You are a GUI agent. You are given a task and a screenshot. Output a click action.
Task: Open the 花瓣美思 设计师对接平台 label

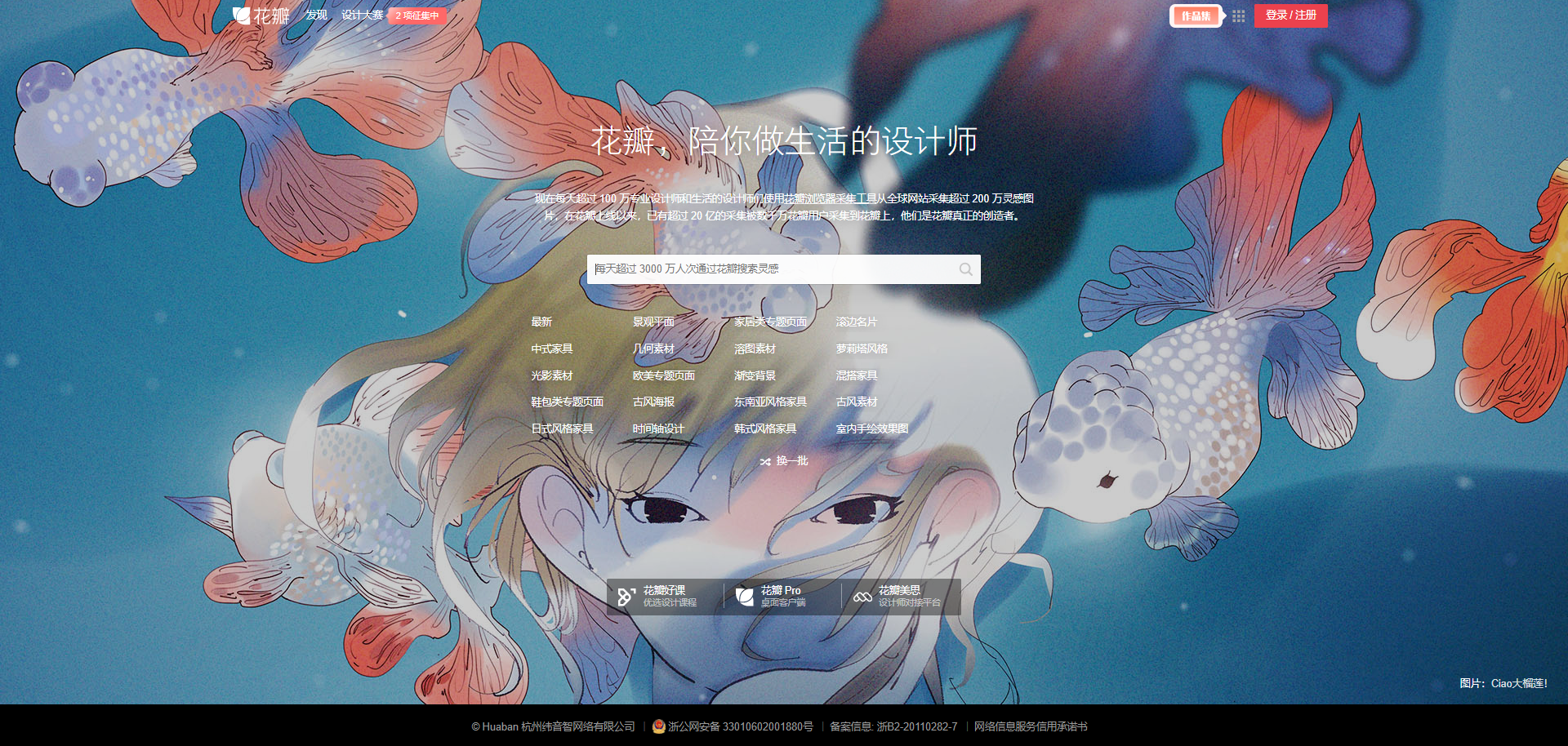click(909, 597)
